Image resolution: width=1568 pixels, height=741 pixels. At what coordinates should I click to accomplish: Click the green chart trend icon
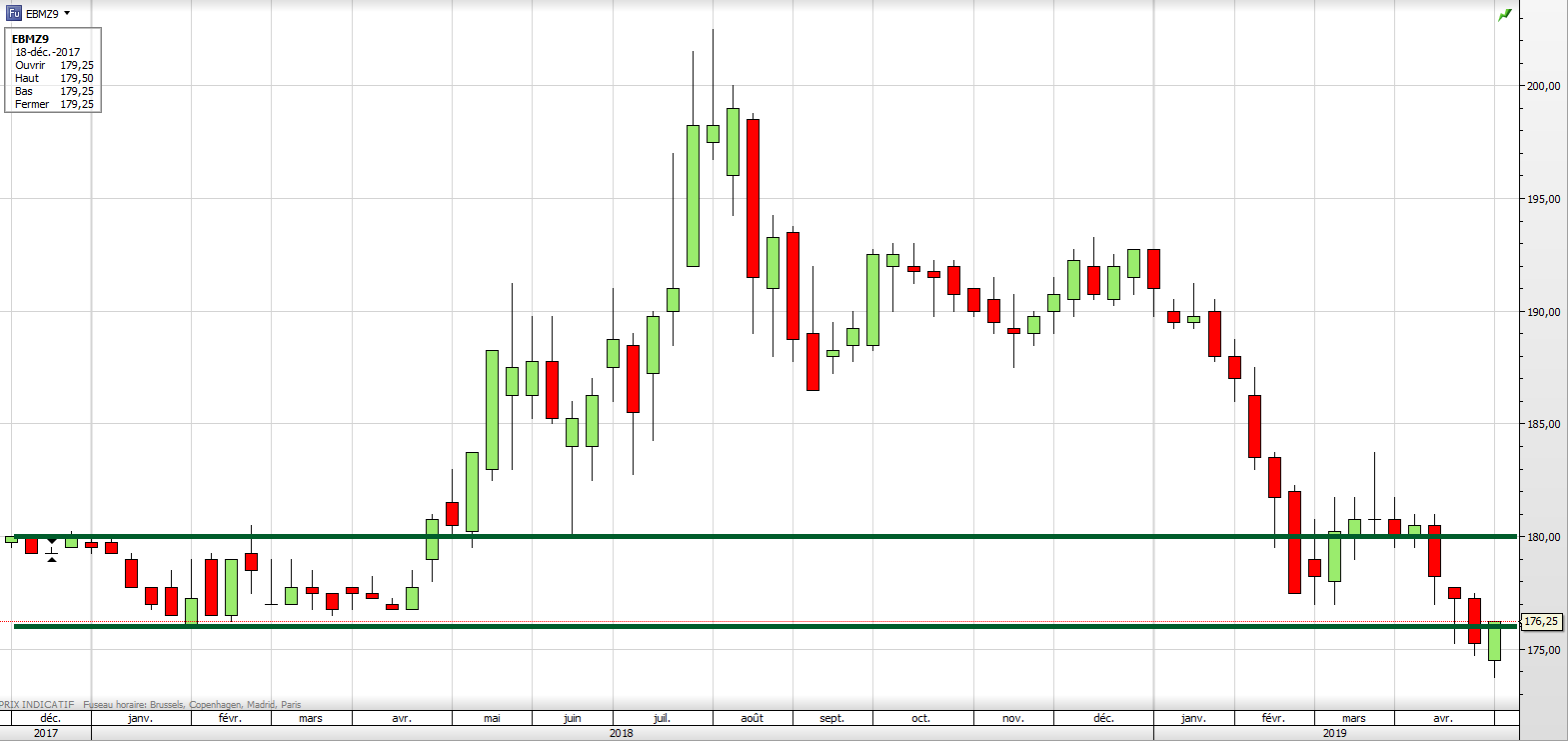(x=1504, y=15)
